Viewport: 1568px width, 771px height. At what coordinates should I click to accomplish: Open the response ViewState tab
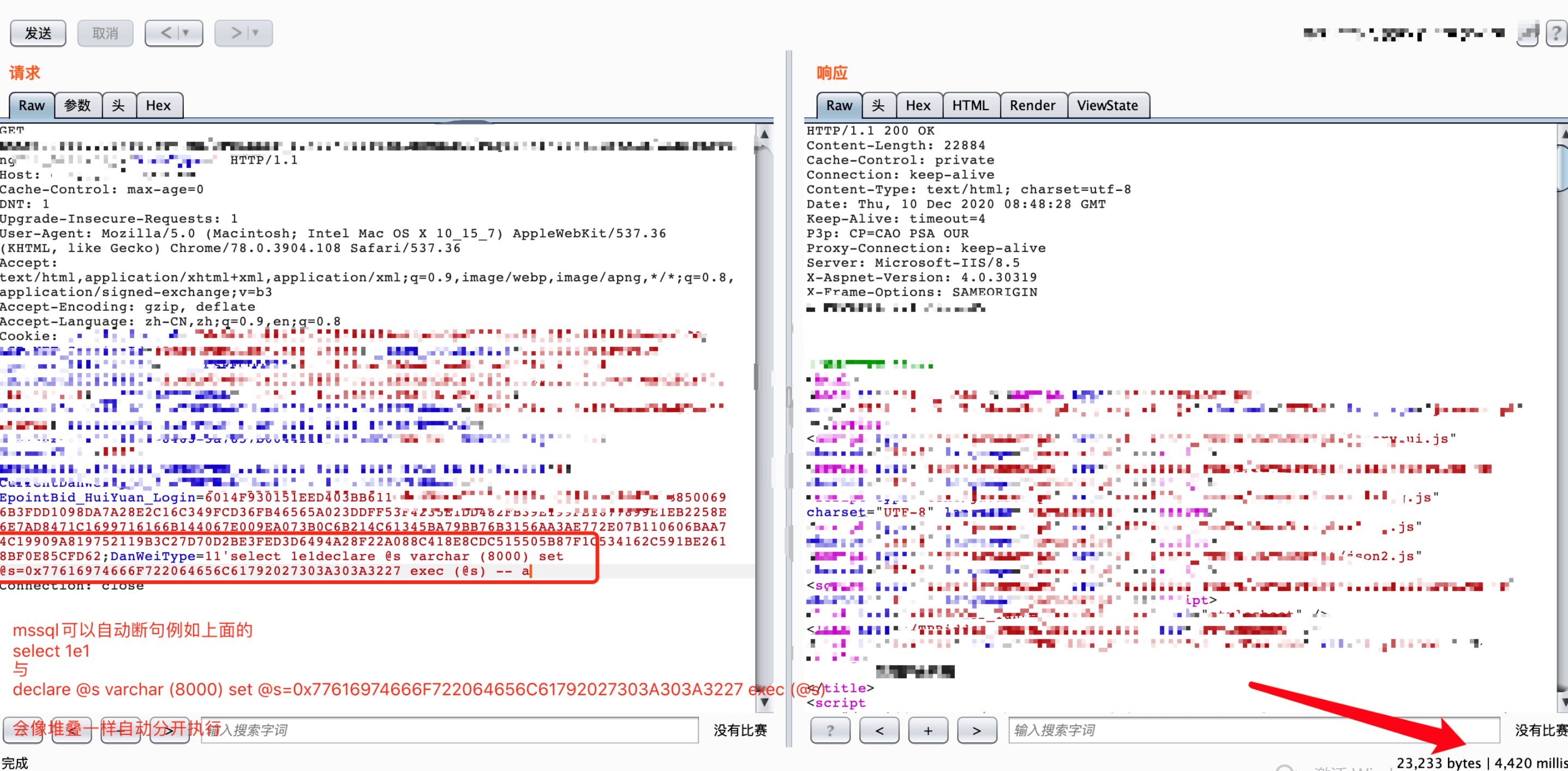(1107, 105)
